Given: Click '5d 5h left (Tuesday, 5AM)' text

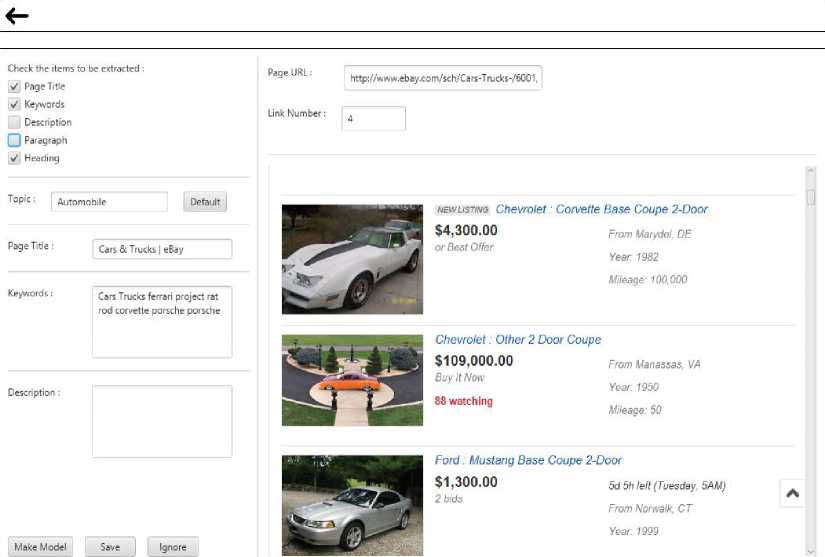Looking at the screenshot, I should coord(667,485).
